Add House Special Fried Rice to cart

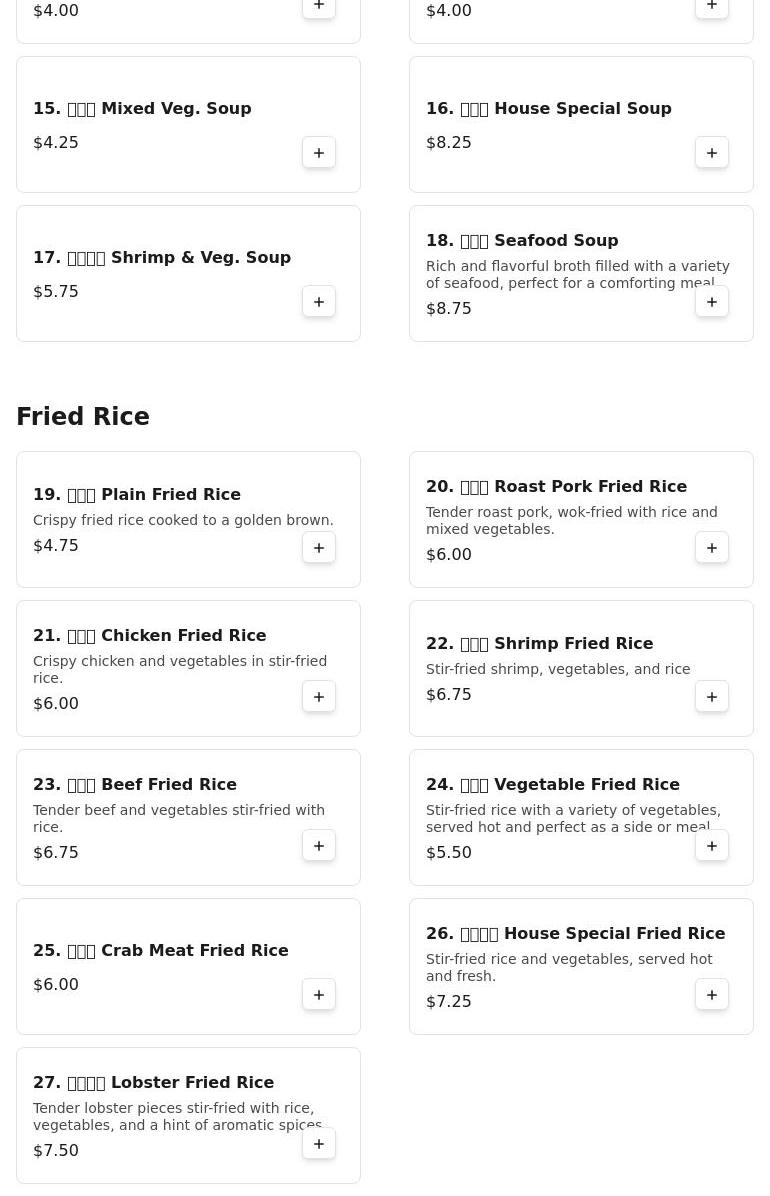[x=712, y=995]
